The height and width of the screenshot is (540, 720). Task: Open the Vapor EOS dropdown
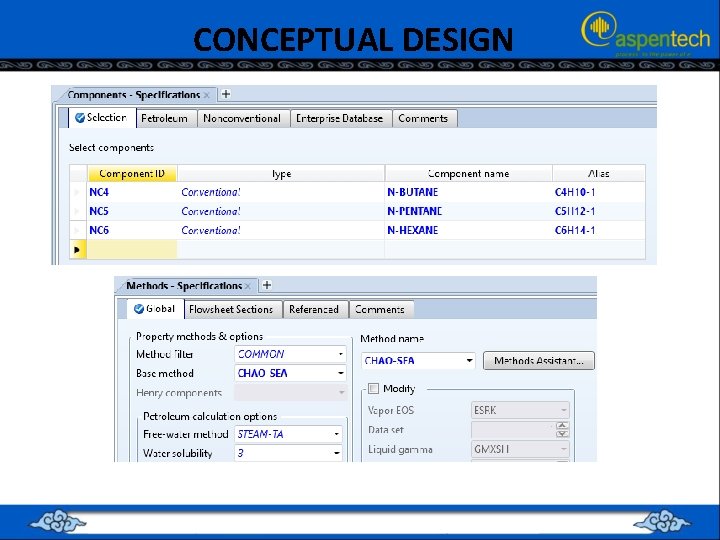(563, 410)
